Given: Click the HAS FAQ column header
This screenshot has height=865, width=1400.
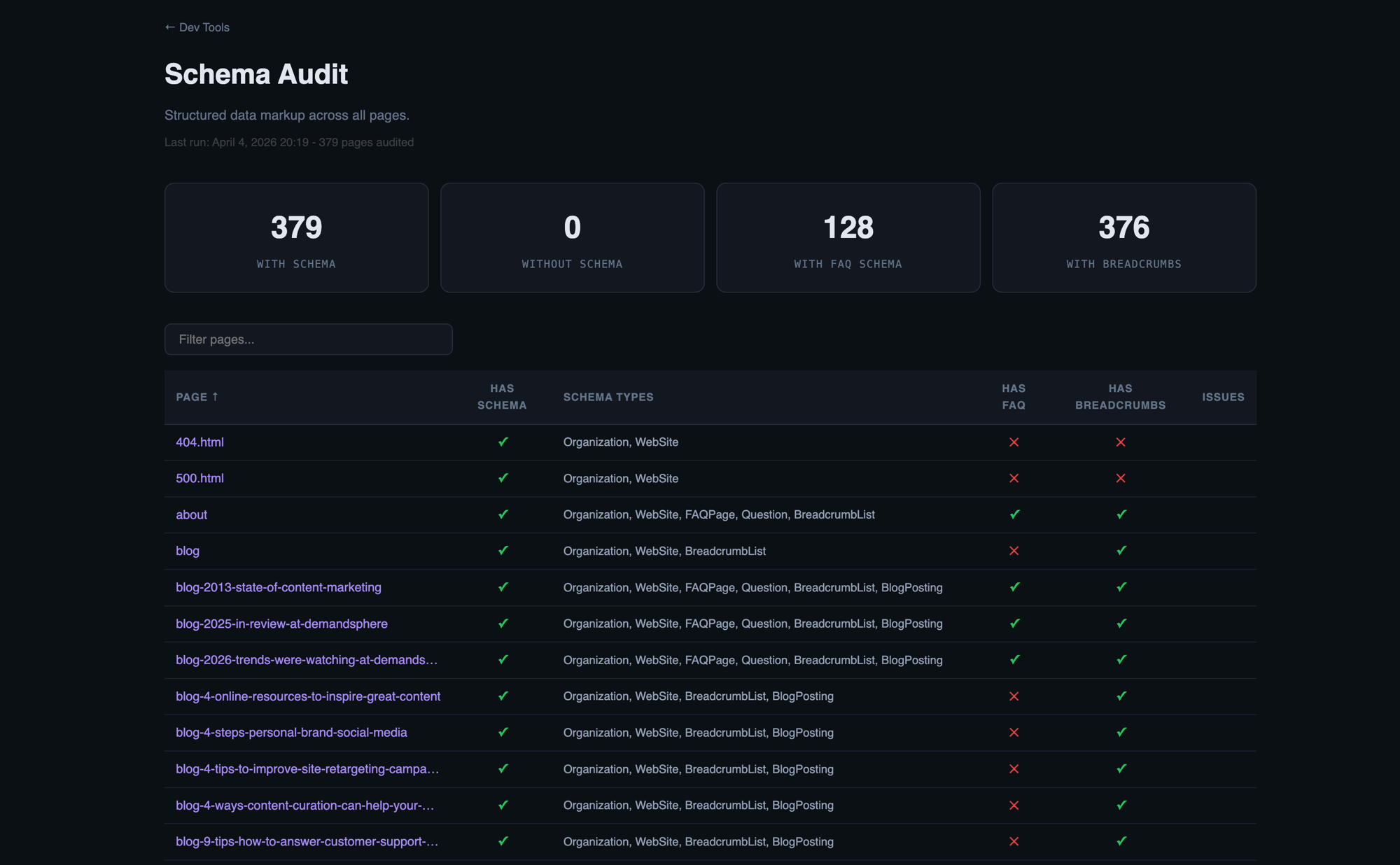Looking at the screenshot, I should pos(1014,397).
